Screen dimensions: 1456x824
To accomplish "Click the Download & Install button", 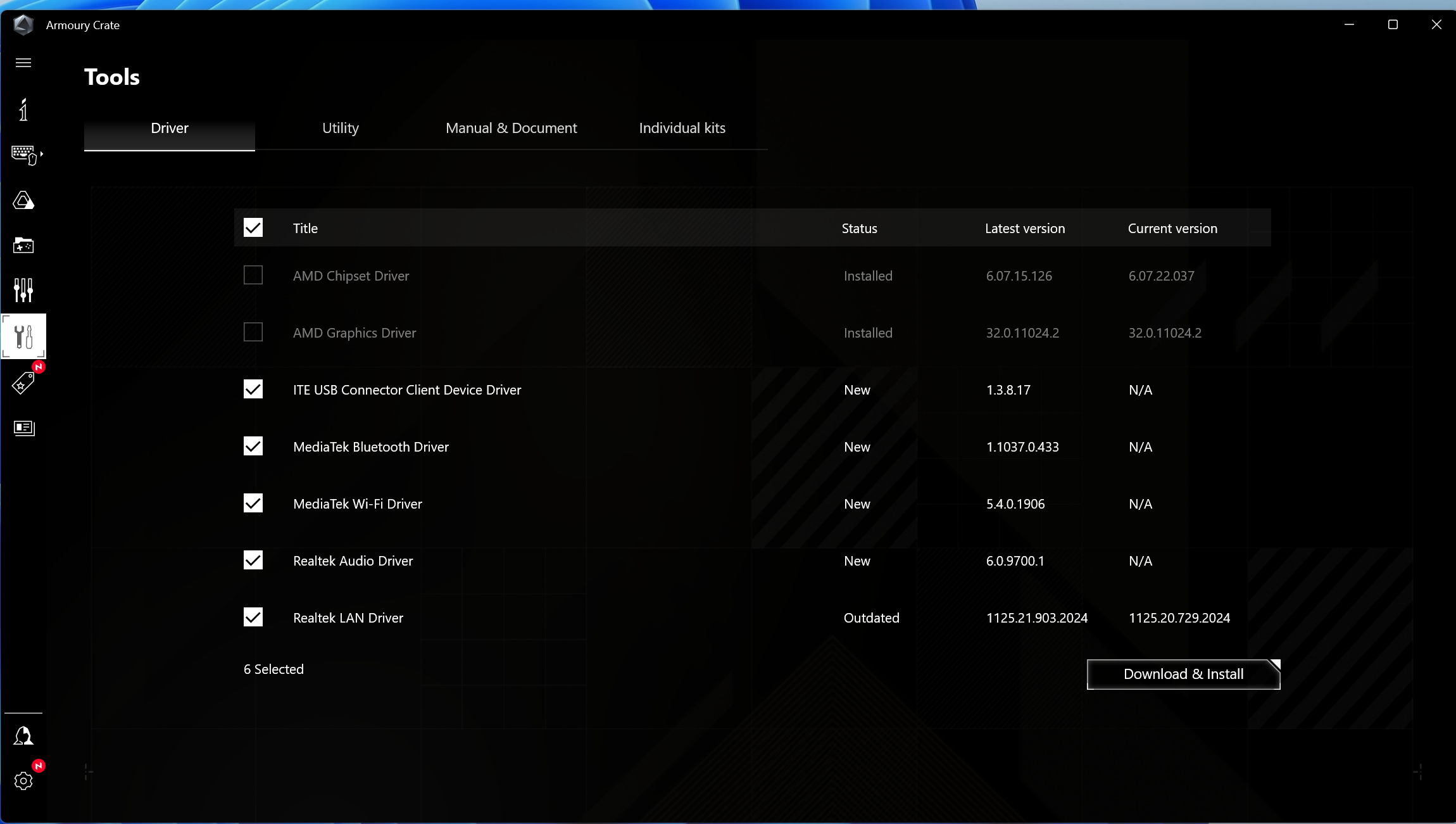I will tap(1183, 675).
